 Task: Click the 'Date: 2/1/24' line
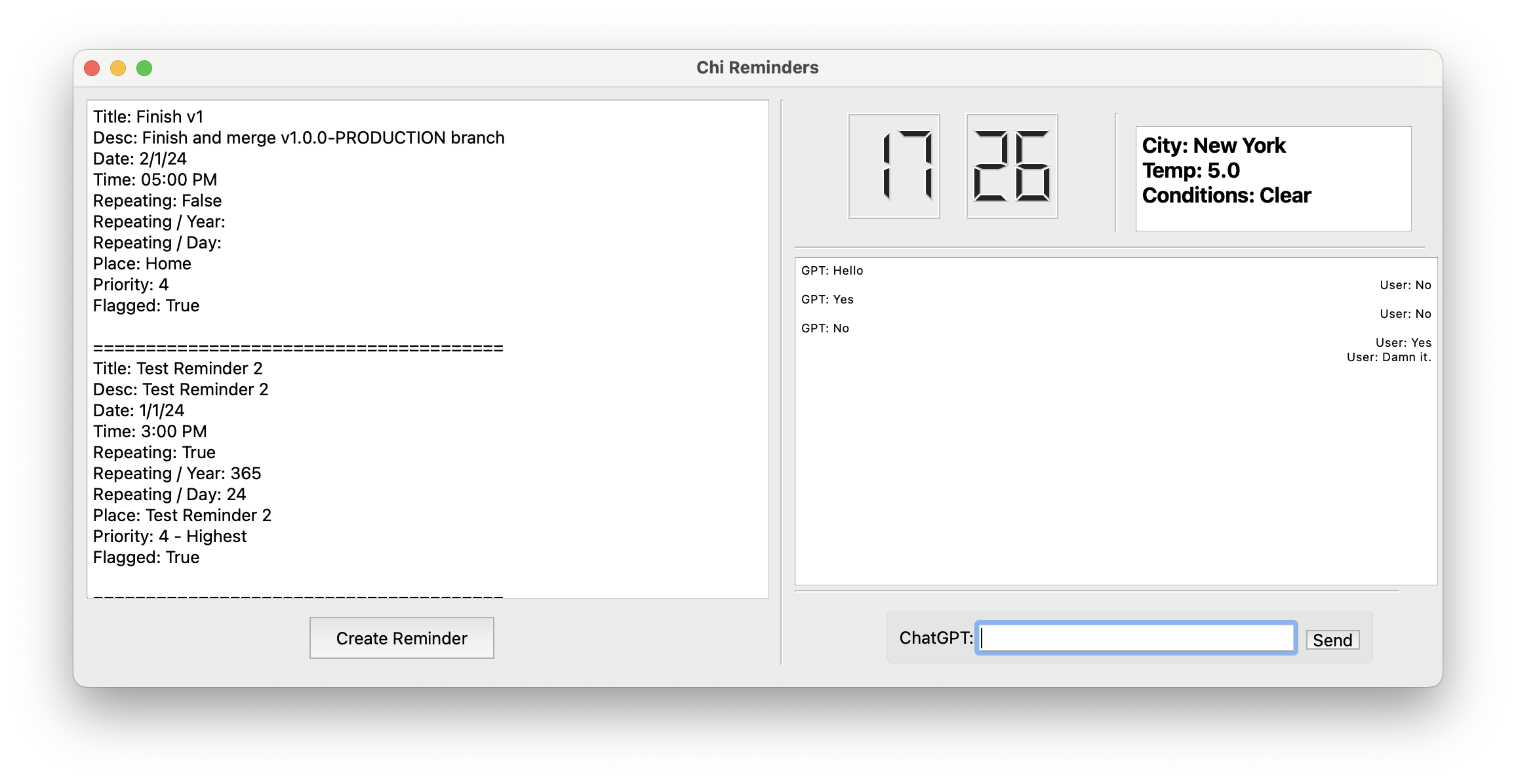pos(140,159)
